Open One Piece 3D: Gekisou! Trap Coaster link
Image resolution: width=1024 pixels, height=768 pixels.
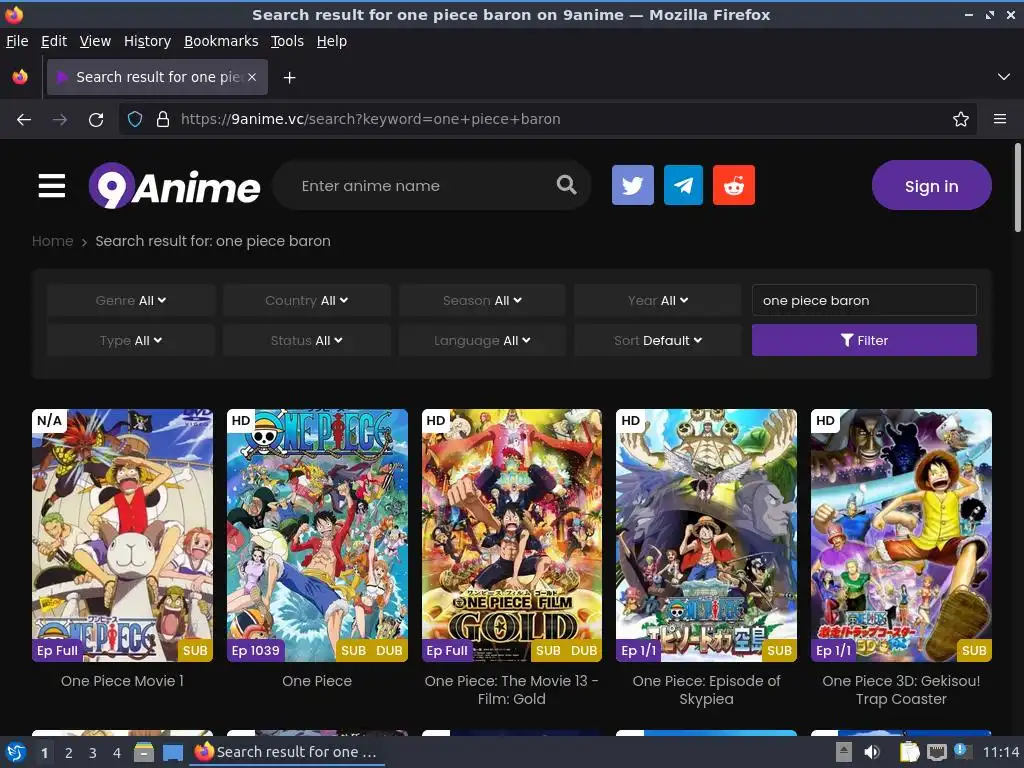click(901, 690)
